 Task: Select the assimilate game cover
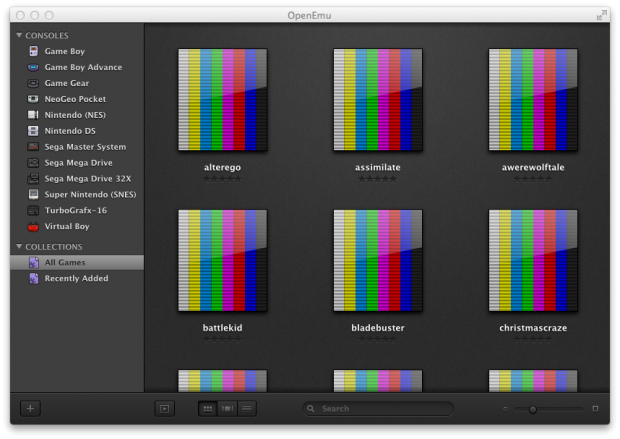coord(378,99)
